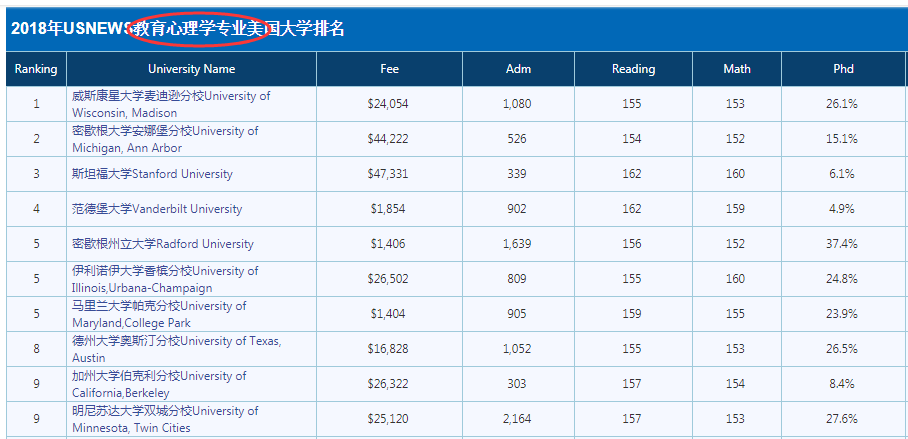Open University of Illinois, Urbana-Champaign link
The image size is (908, 439).
coord(165,279)
